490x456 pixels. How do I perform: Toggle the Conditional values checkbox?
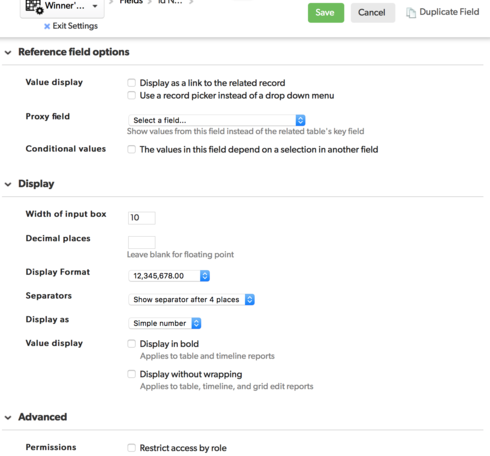pyautogui.click(x=132, y=149)
